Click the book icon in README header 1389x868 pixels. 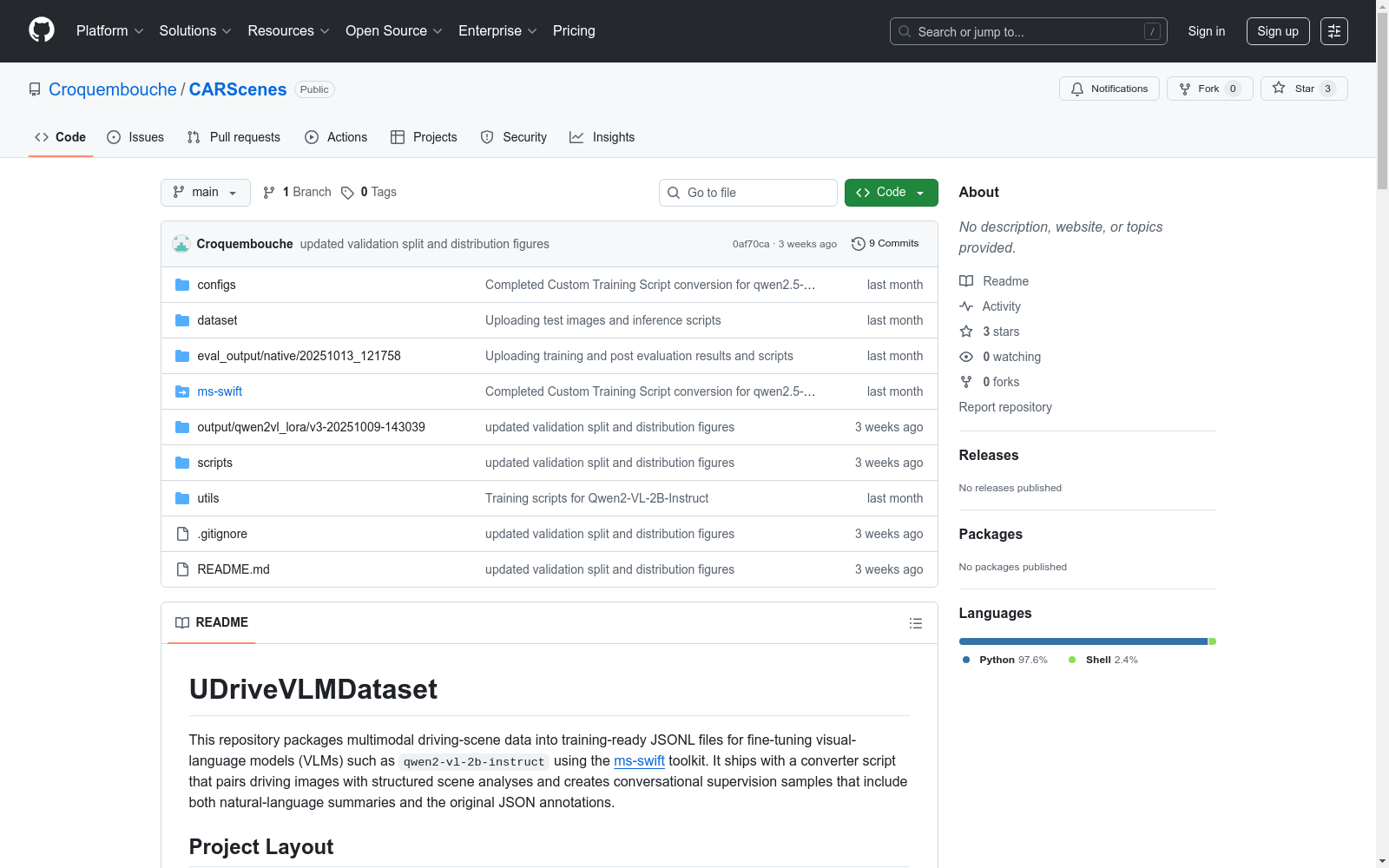coord(182,622)
